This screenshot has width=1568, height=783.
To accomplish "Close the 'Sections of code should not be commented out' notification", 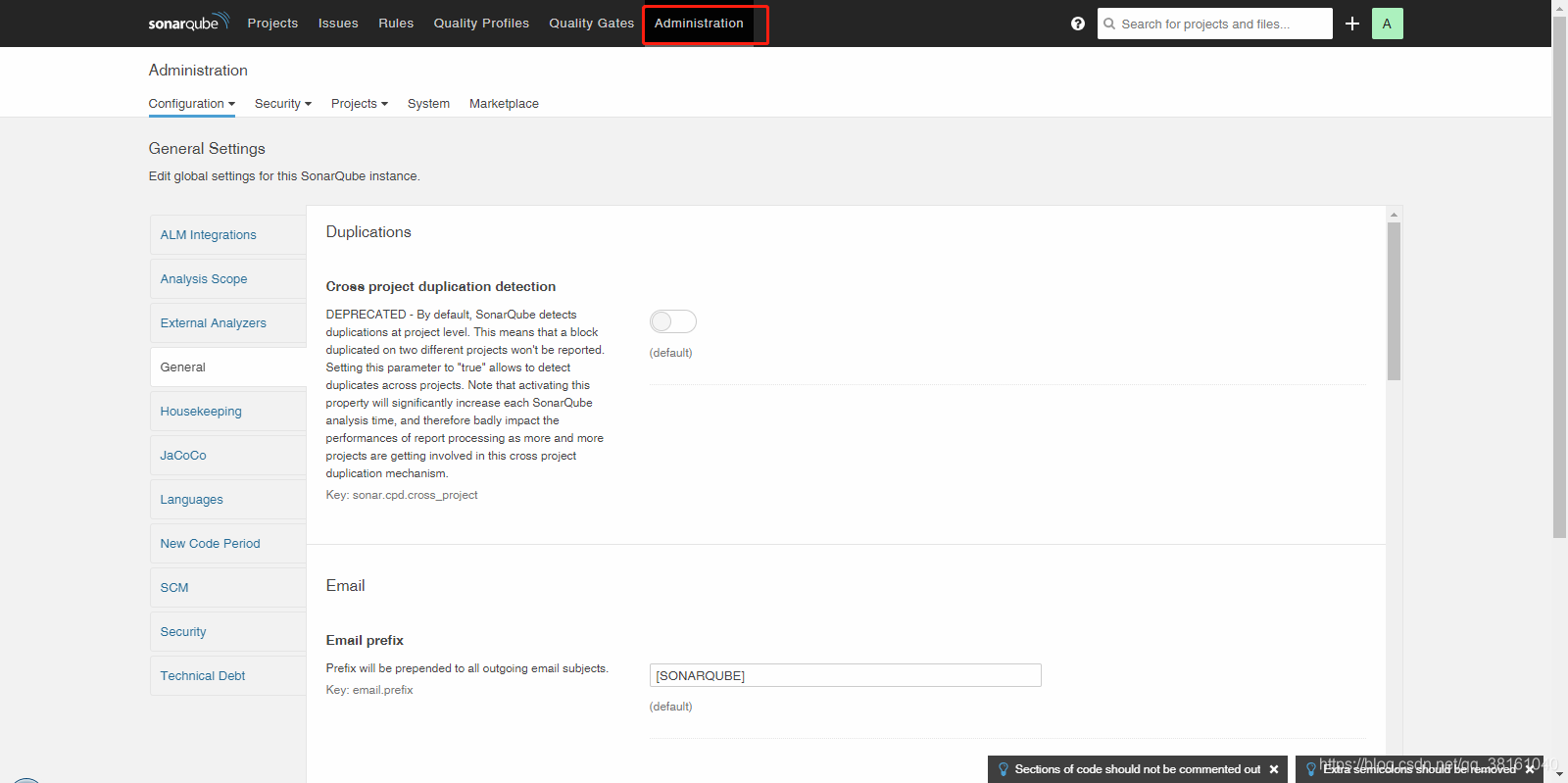I will tap(1274, 769).
